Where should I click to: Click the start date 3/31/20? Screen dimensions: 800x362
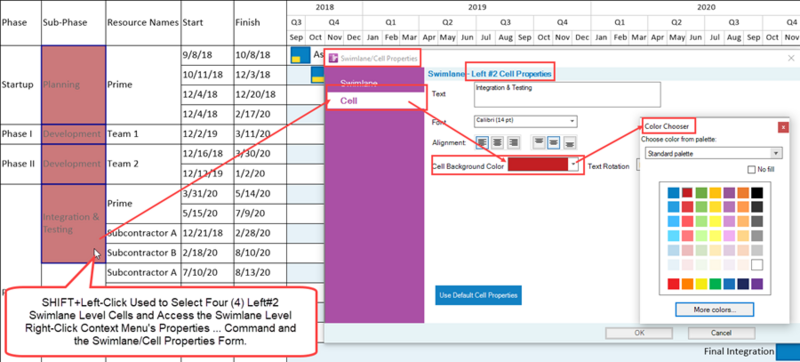tap(208, 194)
